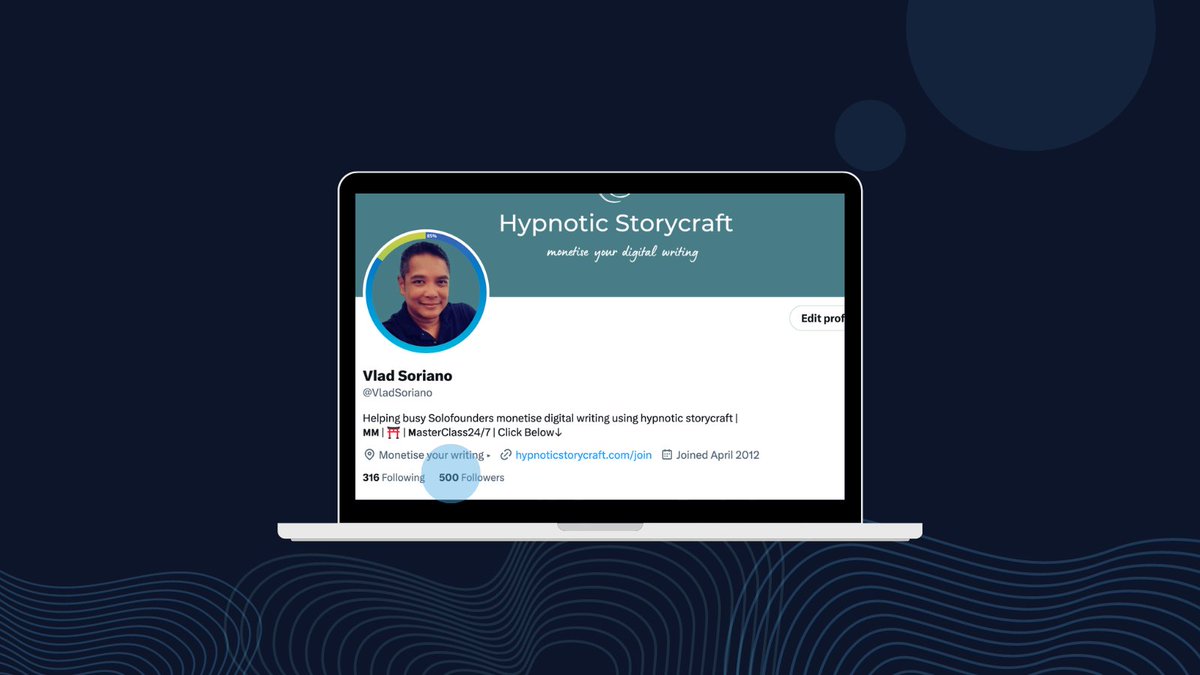View the 316 Following list

click(394, 478)
